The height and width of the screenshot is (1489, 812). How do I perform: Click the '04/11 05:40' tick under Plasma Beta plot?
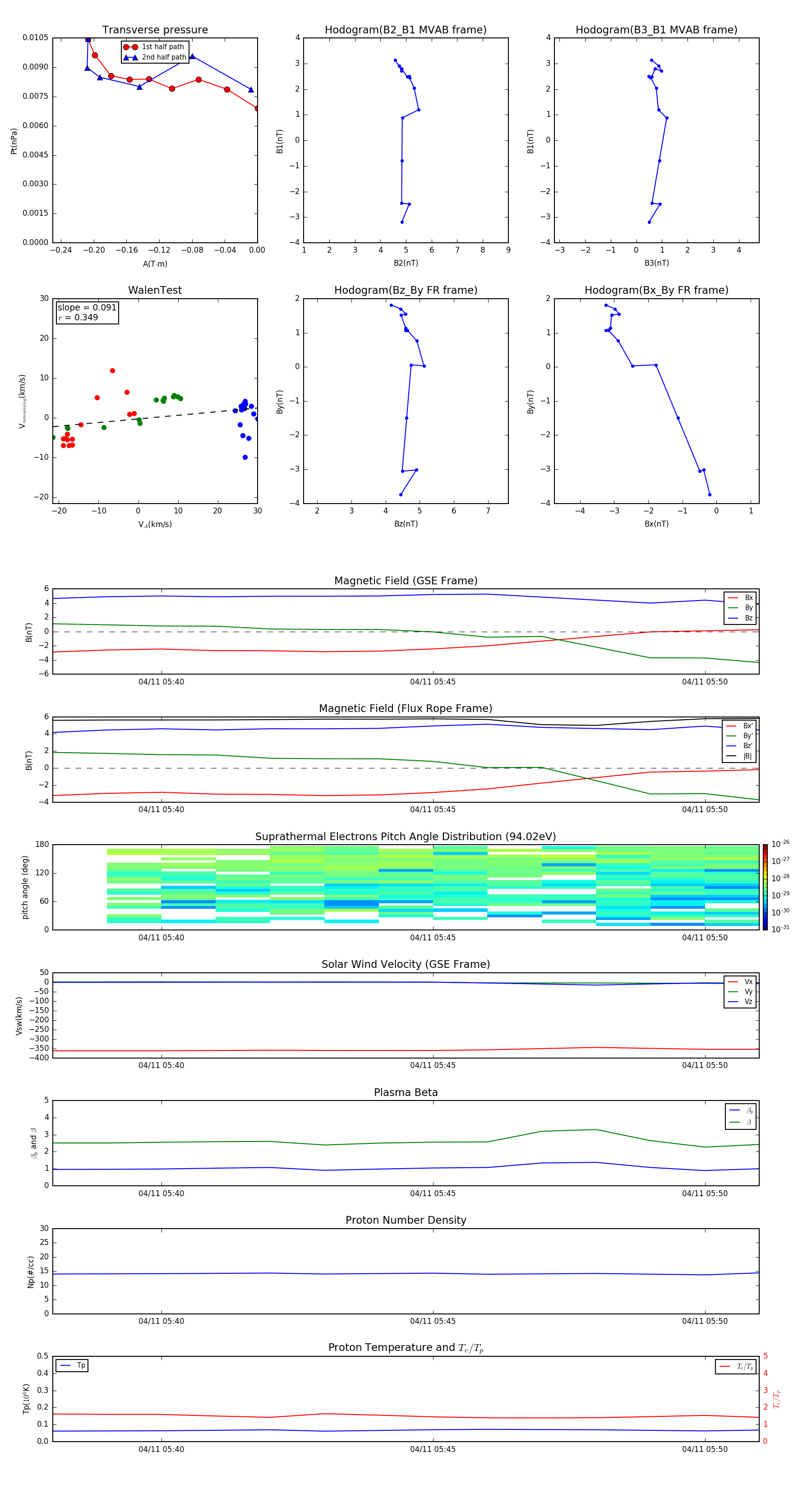click(161, 1193)
